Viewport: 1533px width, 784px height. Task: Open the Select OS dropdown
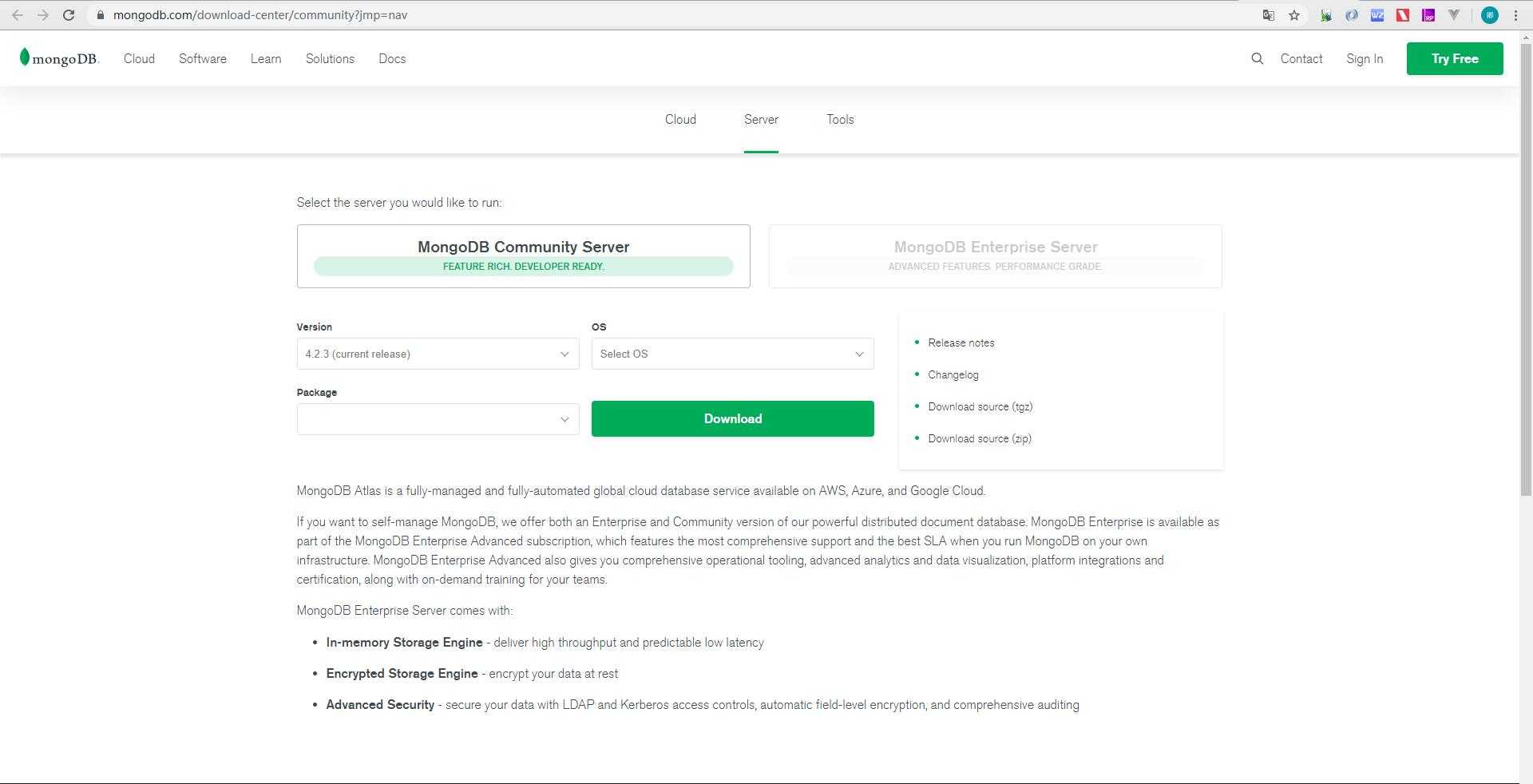(732, 354)
